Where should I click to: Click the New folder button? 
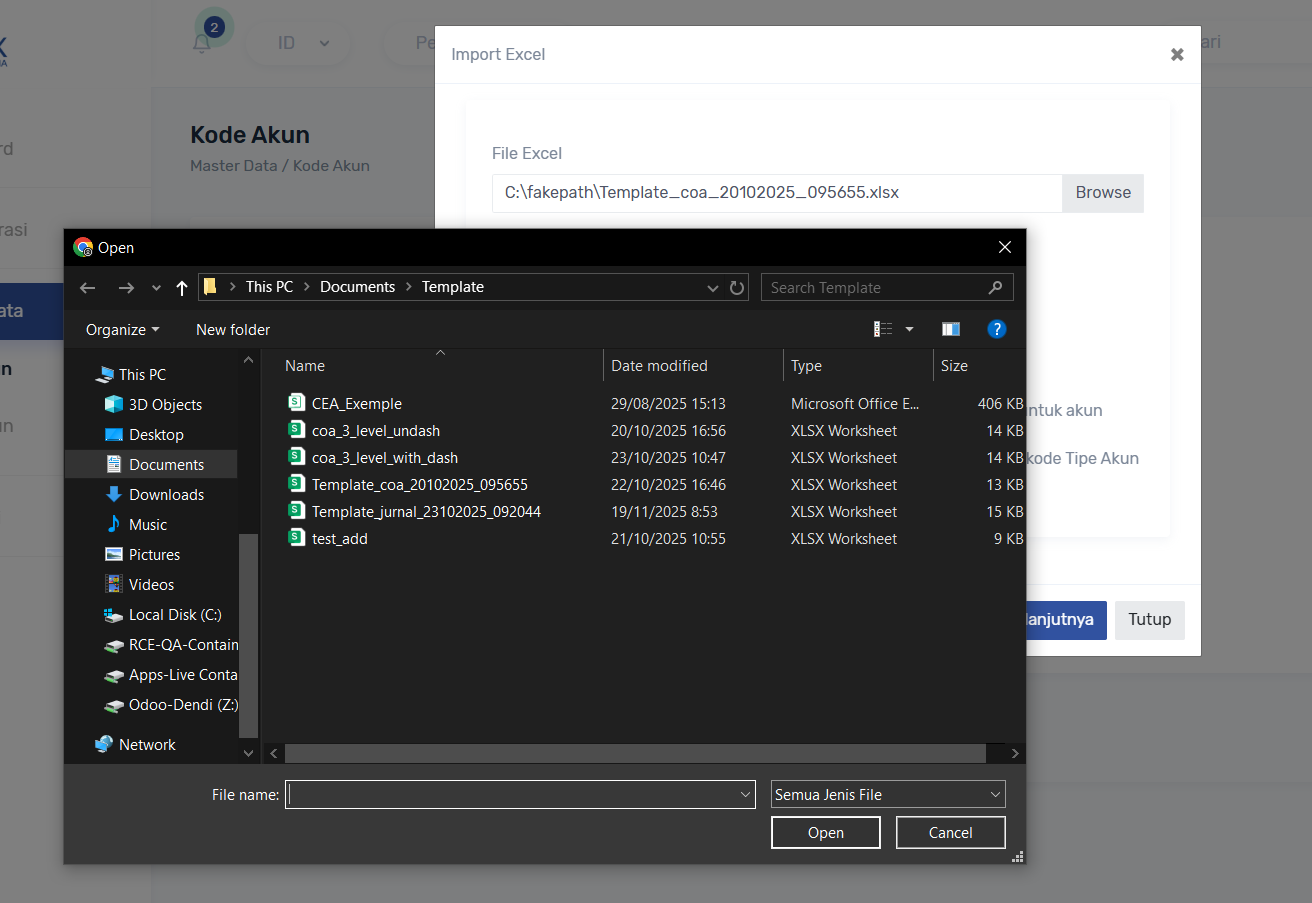(x=233, y=330)
